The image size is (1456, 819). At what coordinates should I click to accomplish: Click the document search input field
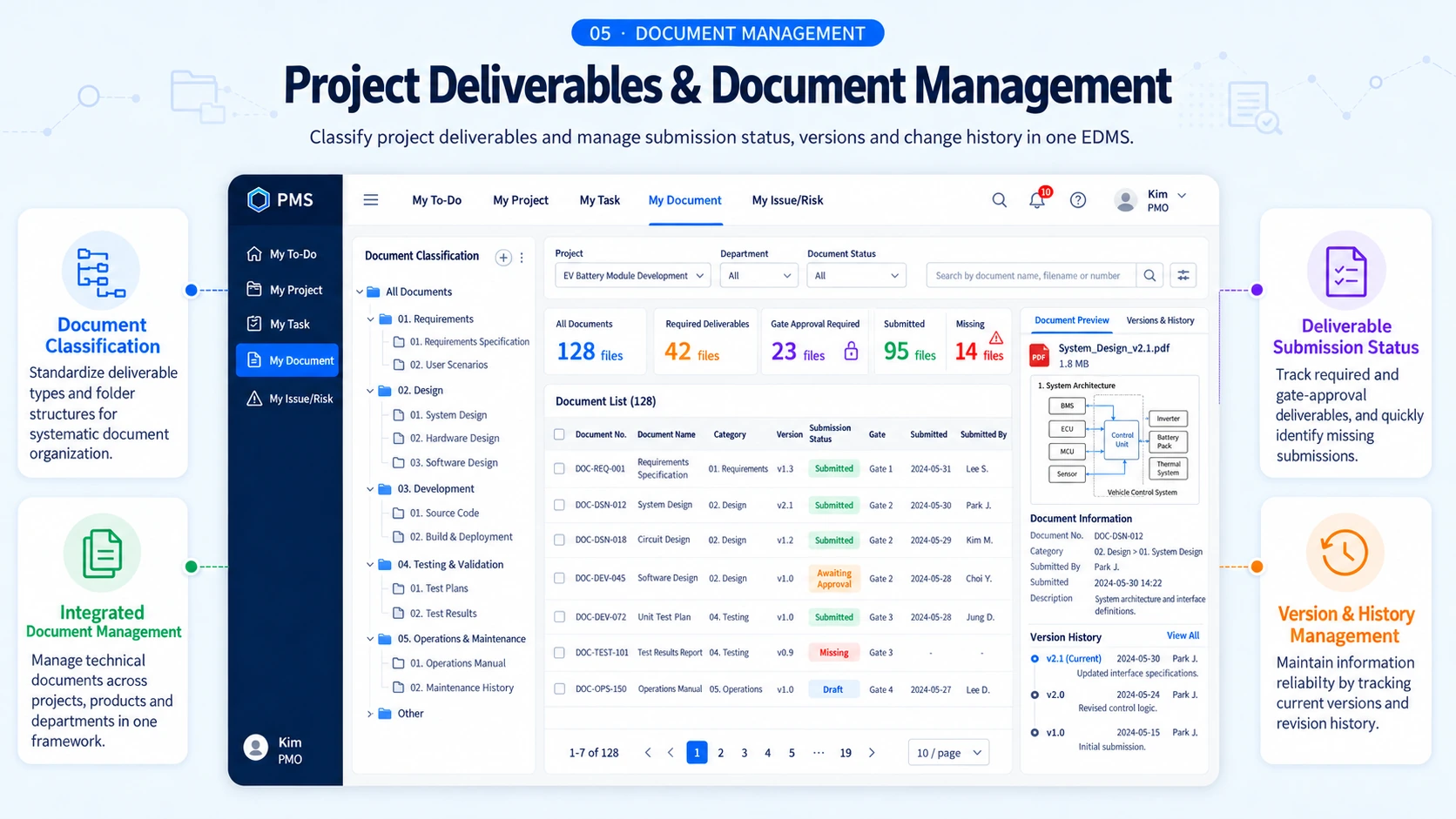pos(1032,276)
